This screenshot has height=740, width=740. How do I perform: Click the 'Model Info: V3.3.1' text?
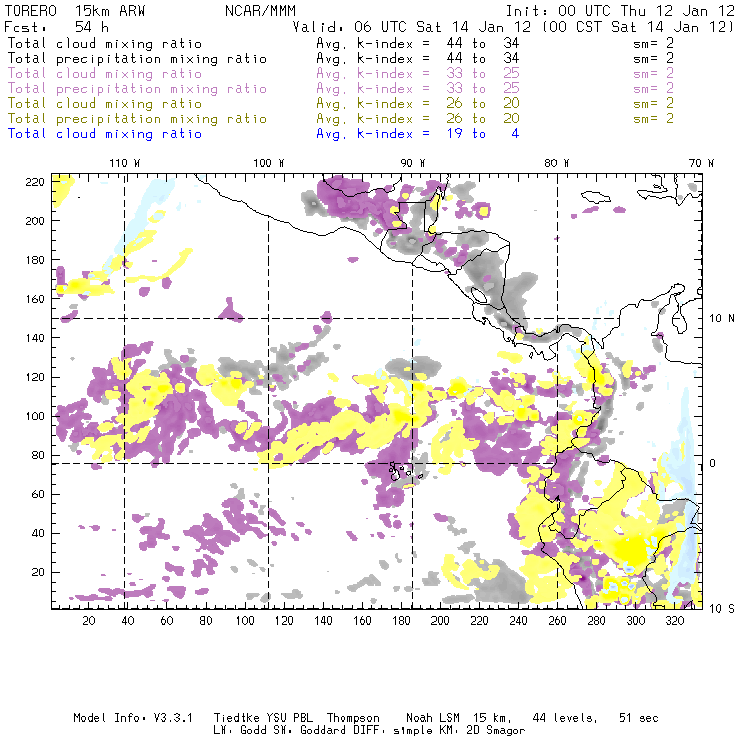point(133,718)
